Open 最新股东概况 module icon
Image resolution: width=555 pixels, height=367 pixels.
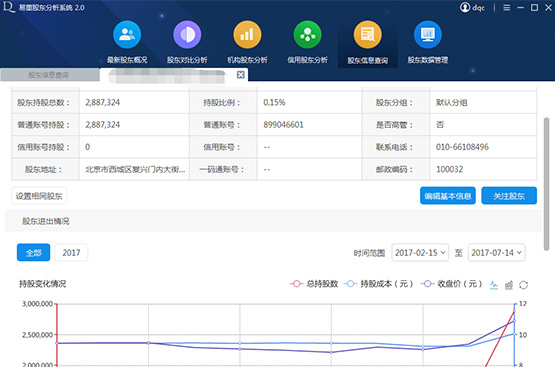click(127, 35)
